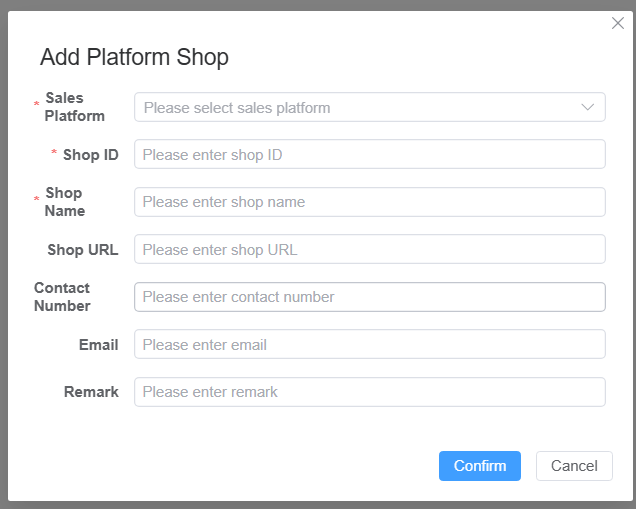
Task: Click the Email label text
Action: tap(98, 345)
